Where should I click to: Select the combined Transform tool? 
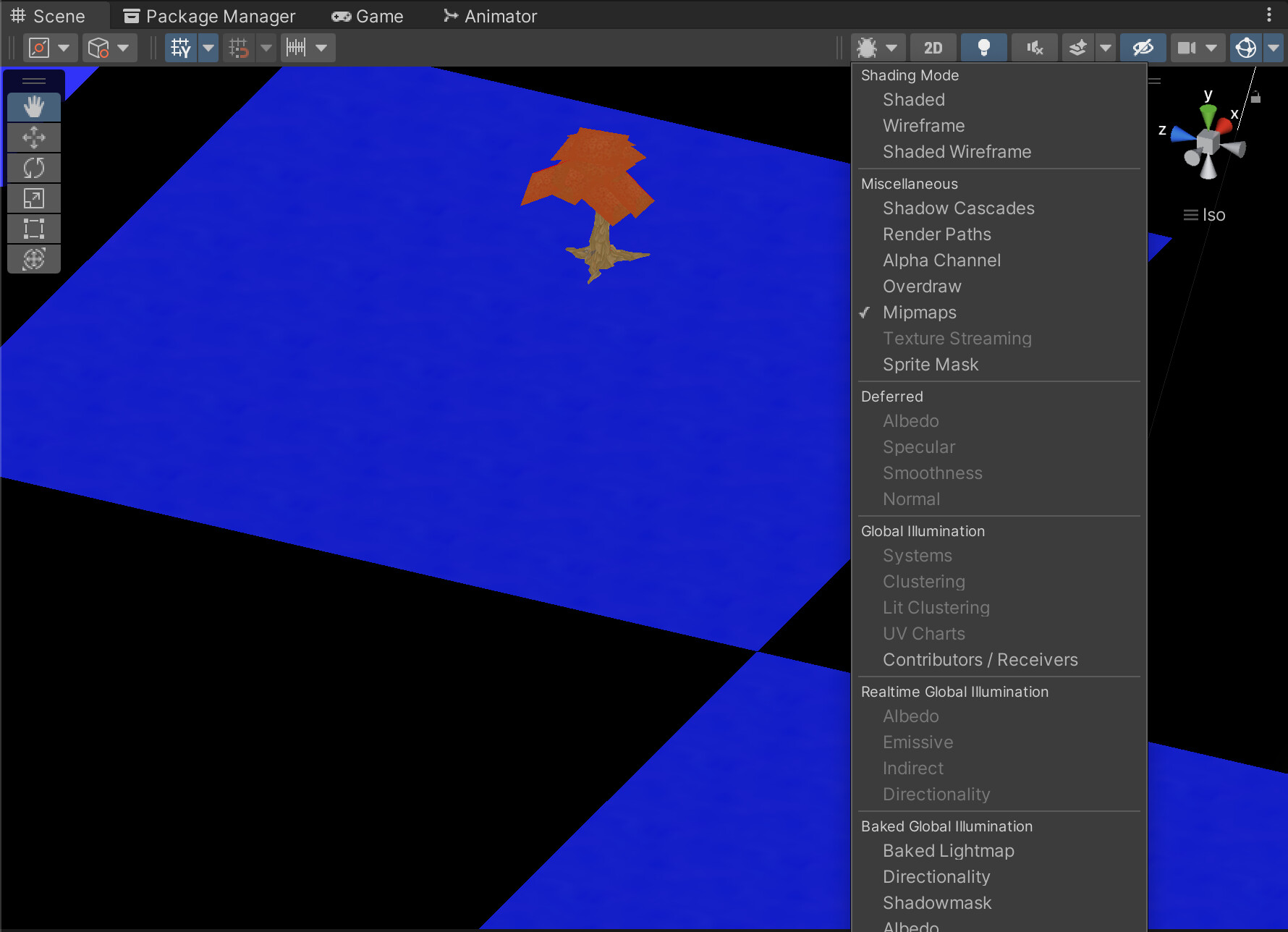pyautogui.click(x=33, y=258)
